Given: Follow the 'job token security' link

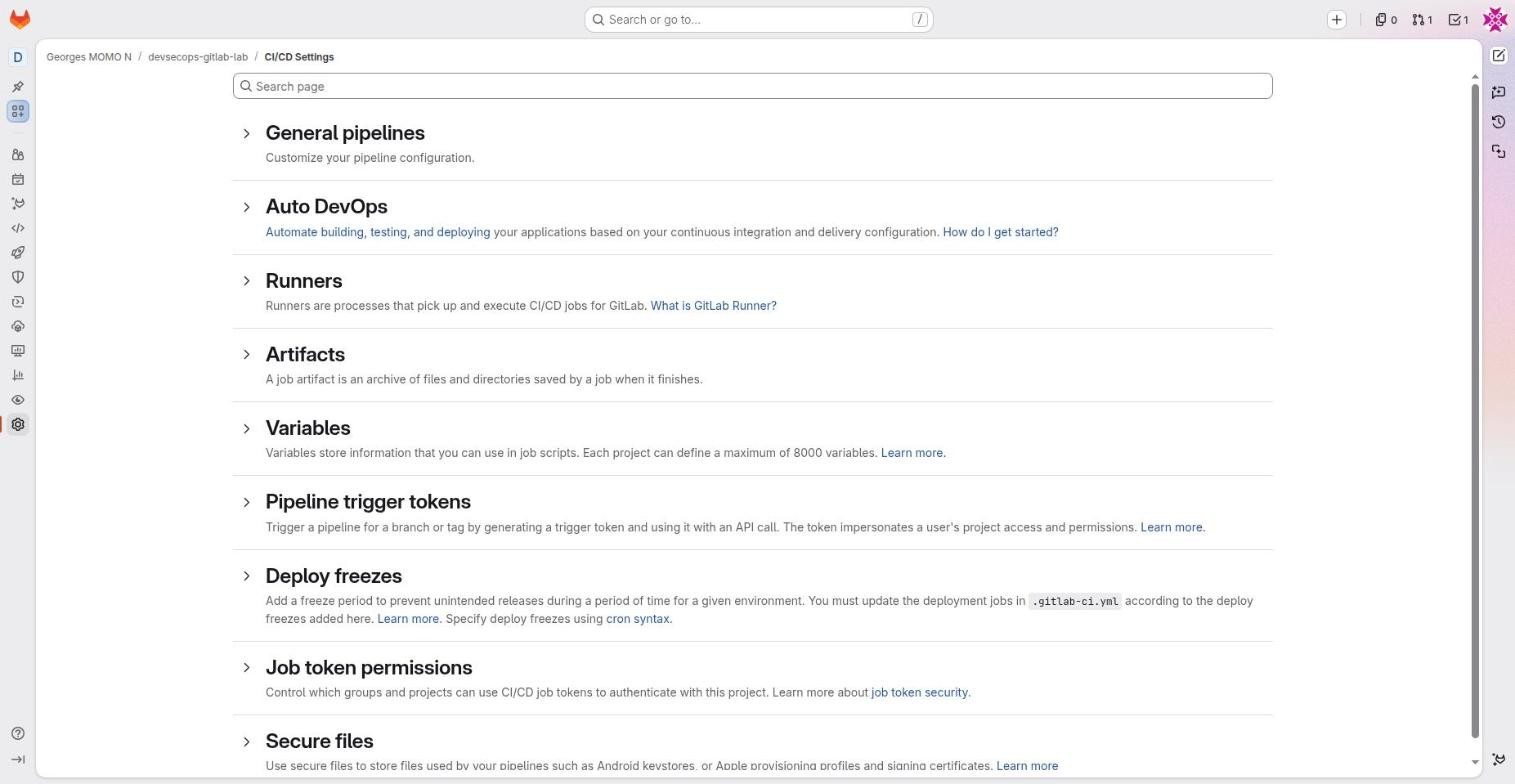Looking at the screenshot, I should [919, 692].
